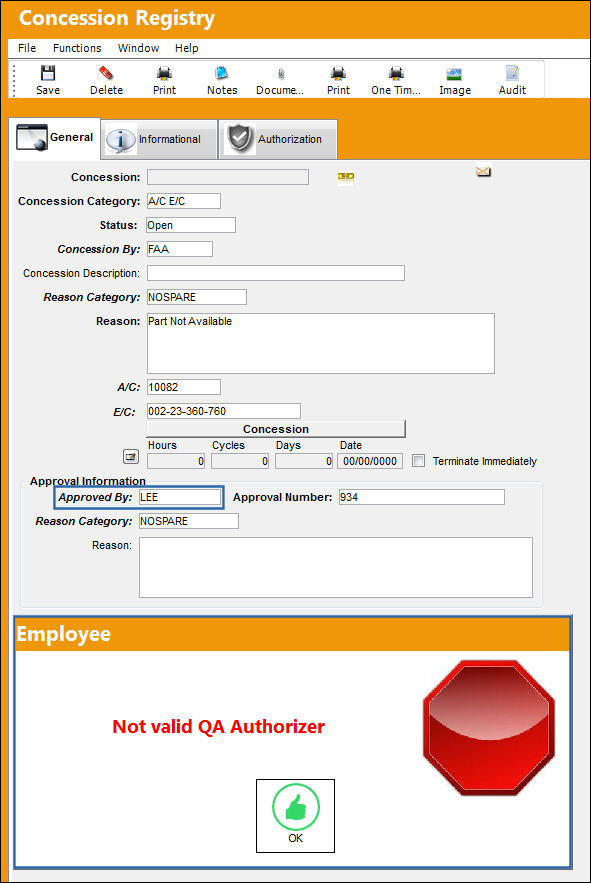Click the E/C label

coord(124,412)
